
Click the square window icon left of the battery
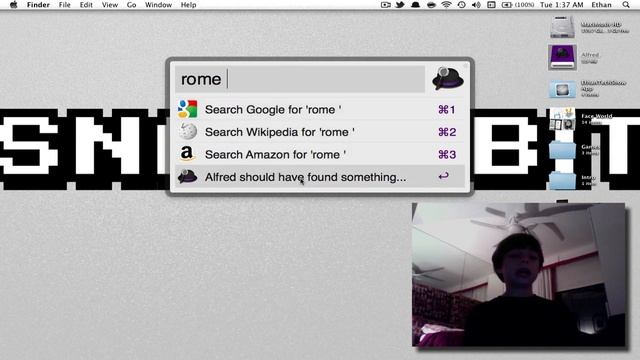point(491,5)
